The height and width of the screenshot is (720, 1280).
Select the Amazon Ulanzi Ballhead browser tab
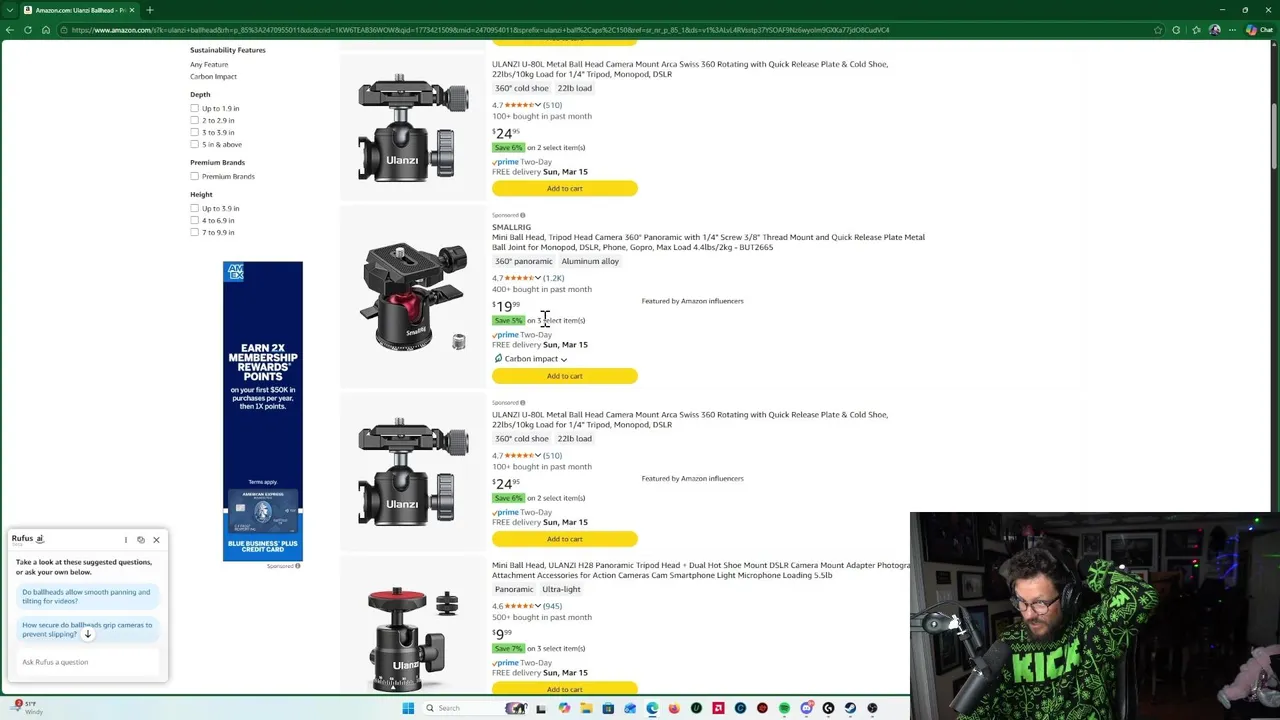[78, 10]
